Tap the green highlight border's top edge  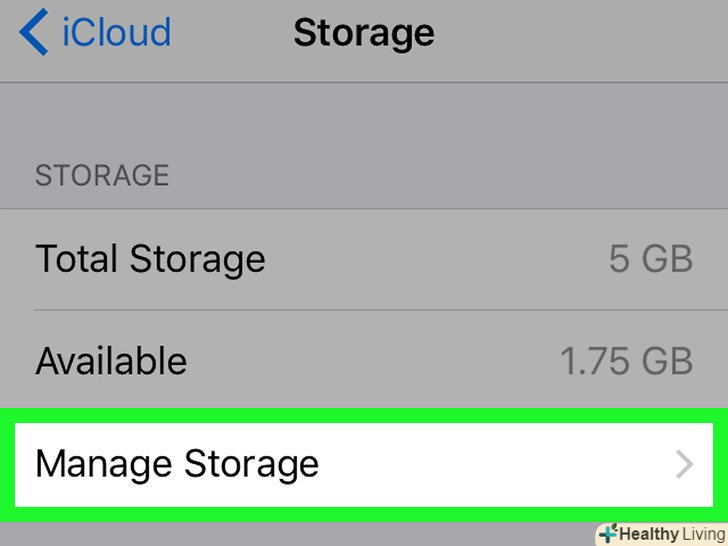pos(364,414)
